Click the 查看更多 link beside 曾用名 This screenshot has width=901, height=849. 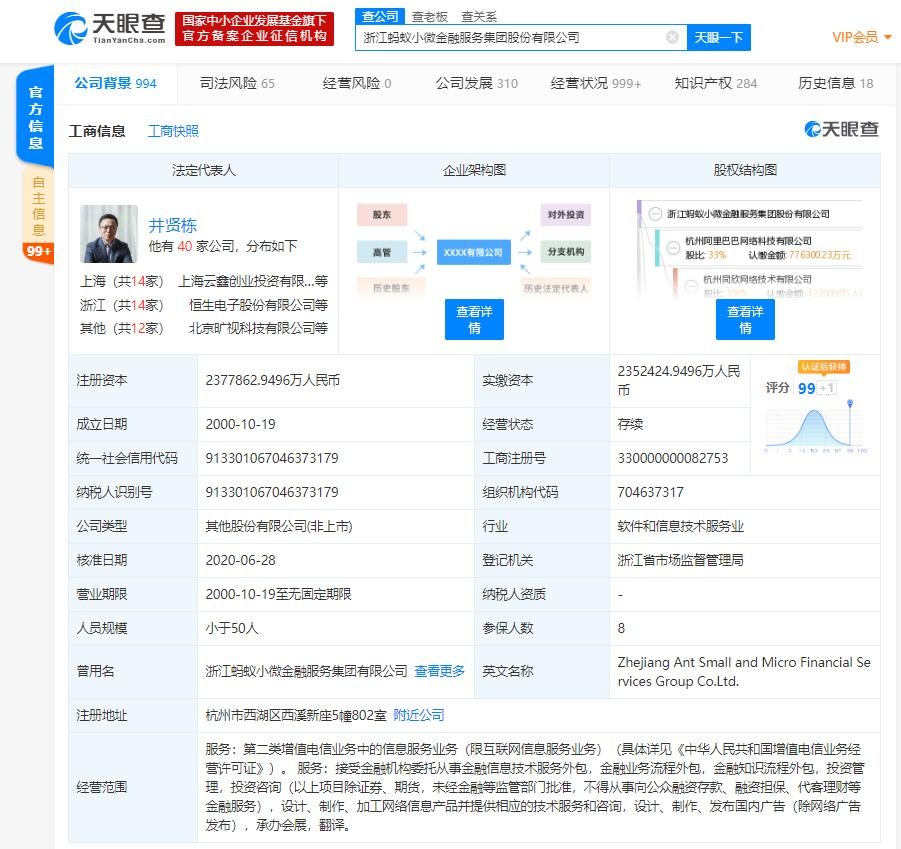point(439,671)
